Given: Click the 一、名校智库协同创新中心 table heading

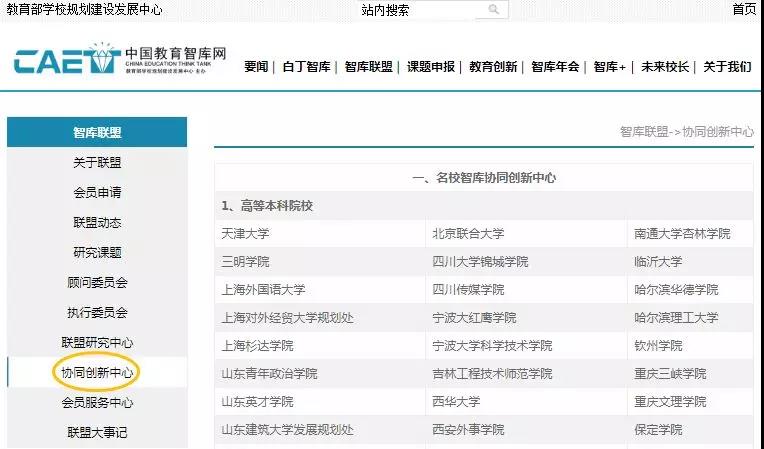Looking at the screenshot, I should (x=484, y=178).
